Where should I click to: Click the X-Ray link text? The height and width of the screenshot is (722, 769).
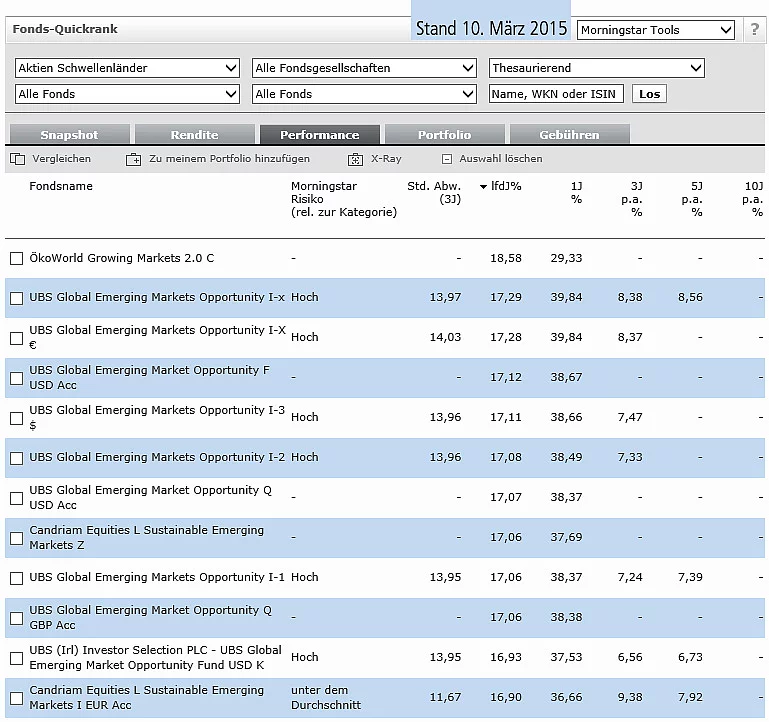click(386, 158)
